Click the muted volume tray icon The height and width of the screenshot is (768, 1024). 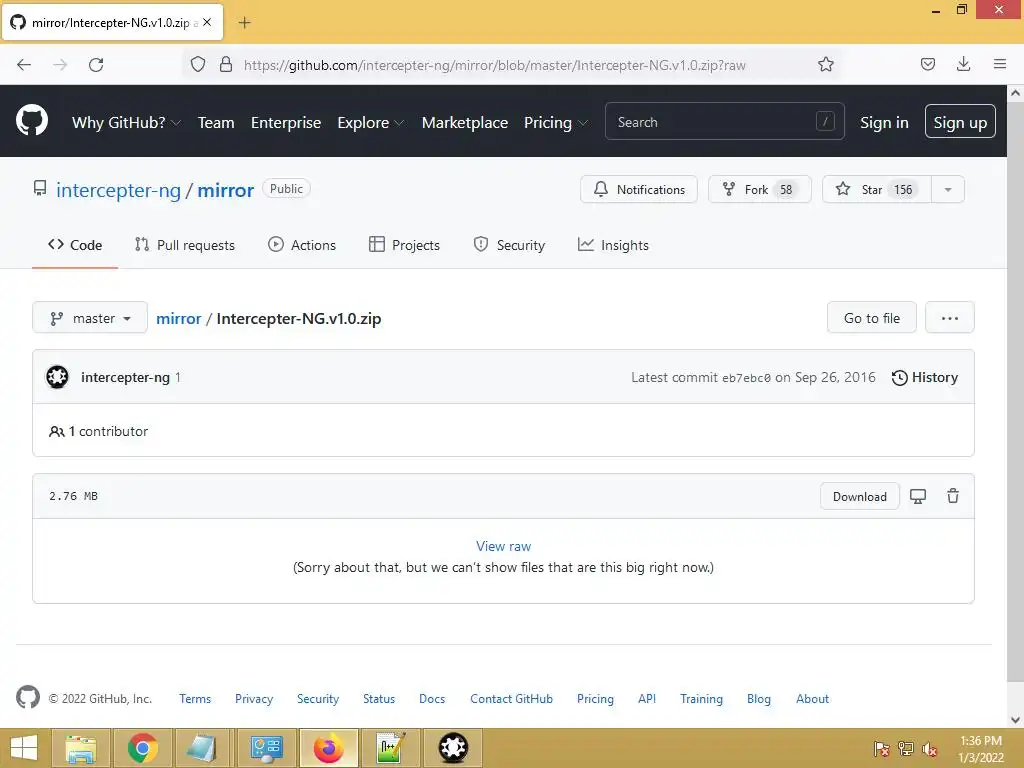pos(929,749)
